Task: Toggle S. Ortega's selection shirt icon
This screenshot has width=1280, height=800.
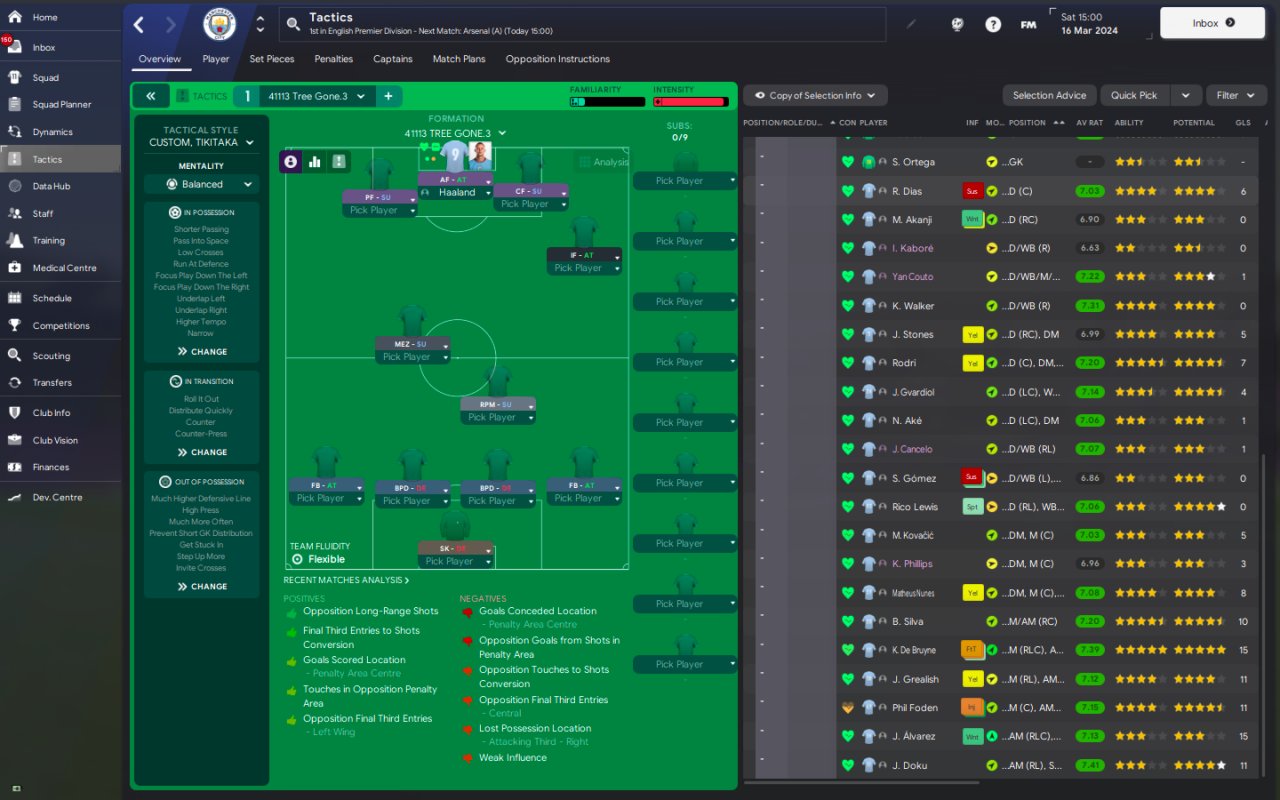Action: pos(869,162)
